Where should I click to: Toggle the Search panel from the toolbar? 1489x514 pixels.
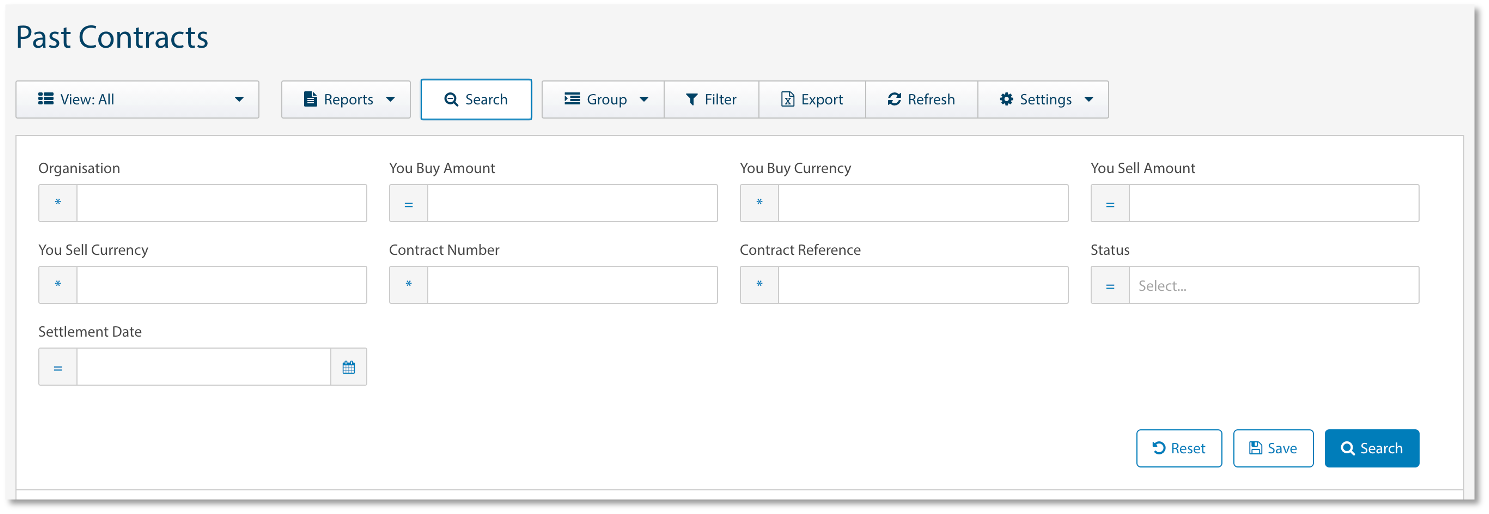tap(476, 99)
